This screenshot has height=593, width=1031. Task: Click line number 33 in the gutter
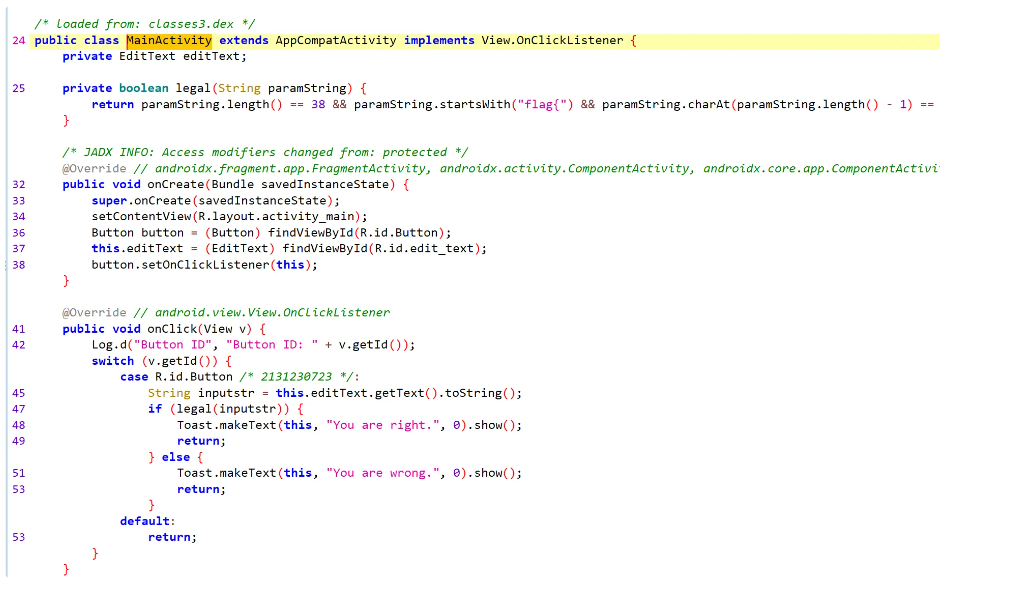tap(18, 201)
